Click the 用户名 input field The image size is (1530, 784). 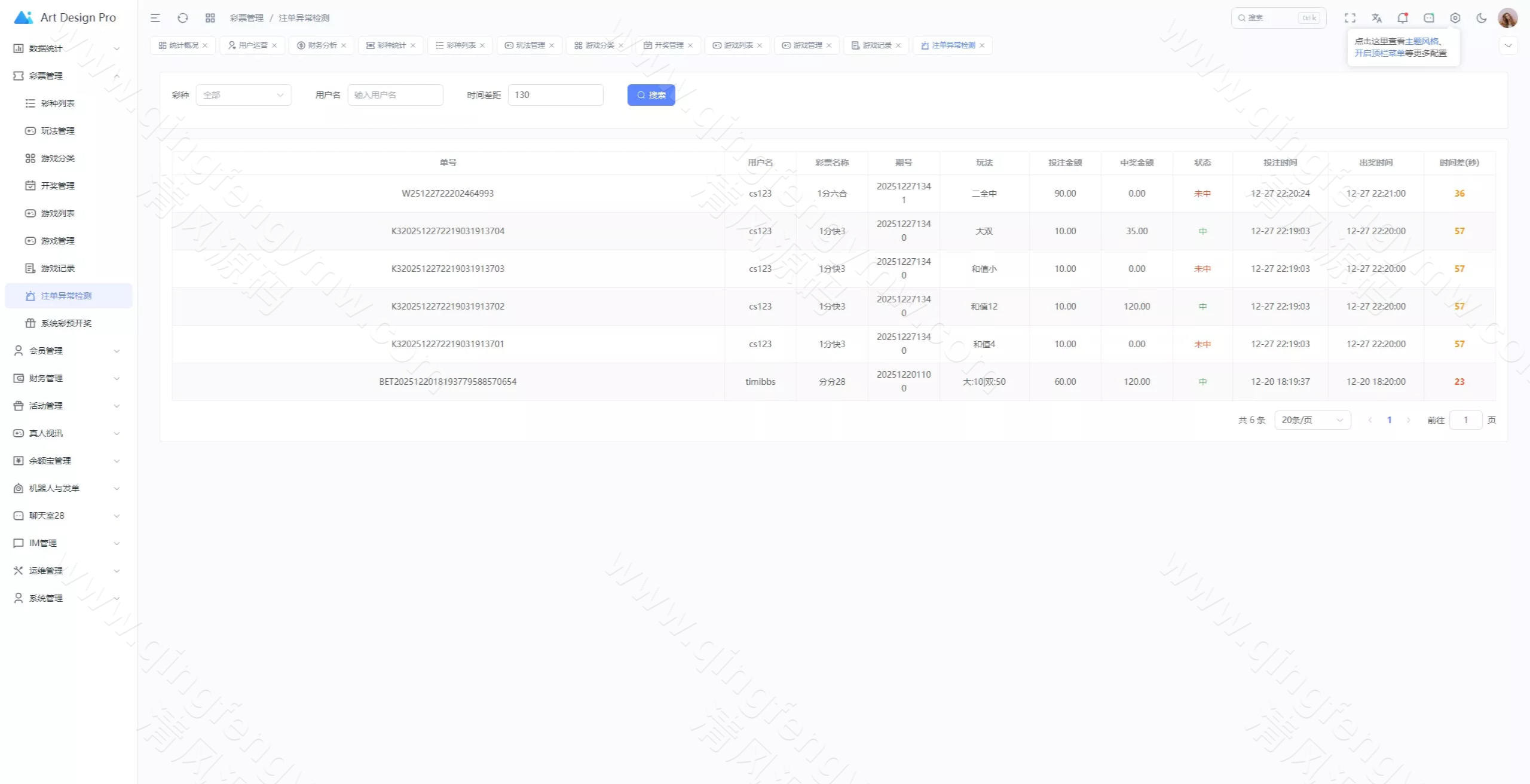click(395, 95)
